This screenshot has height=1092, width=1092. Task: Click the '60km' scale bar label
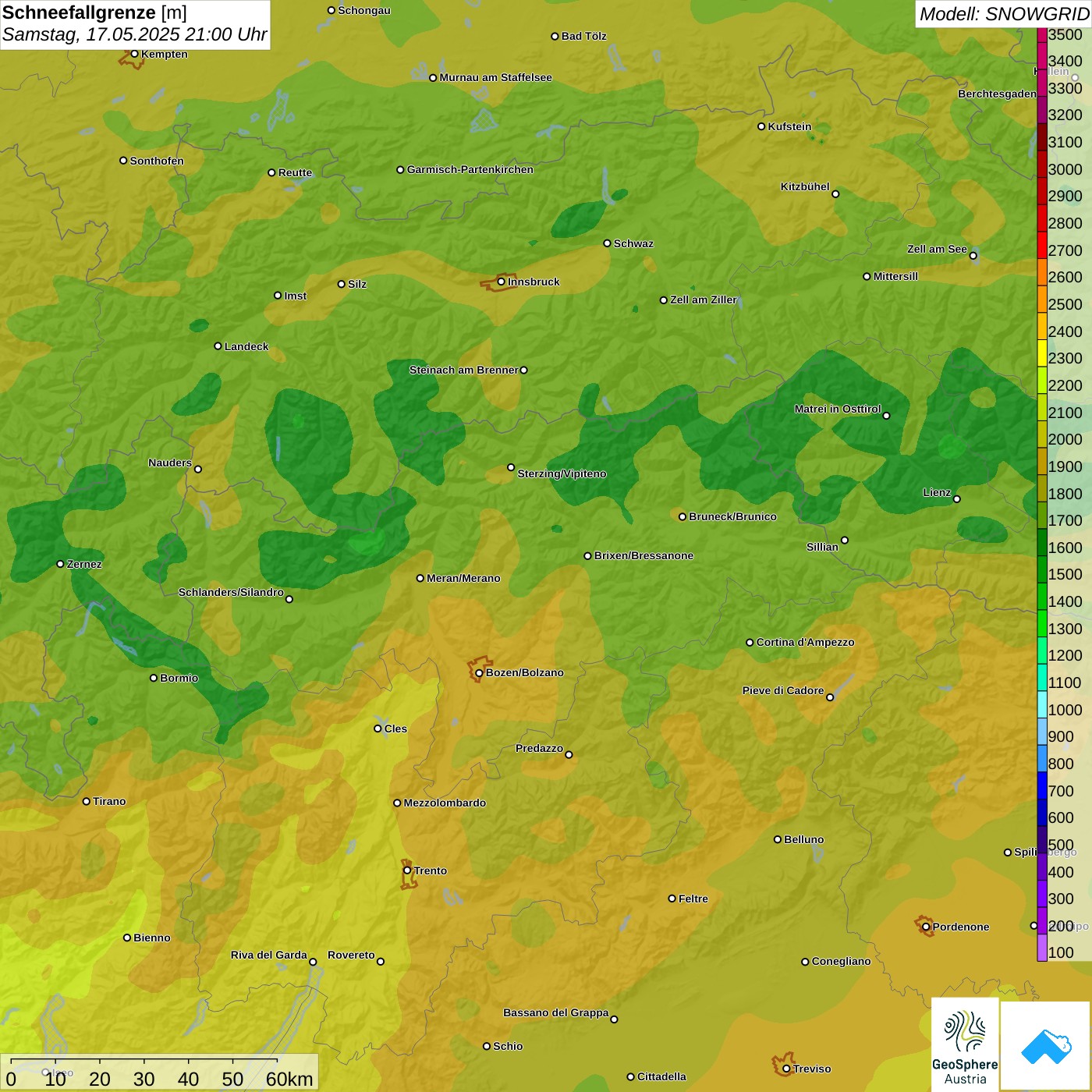(289, 1079)
